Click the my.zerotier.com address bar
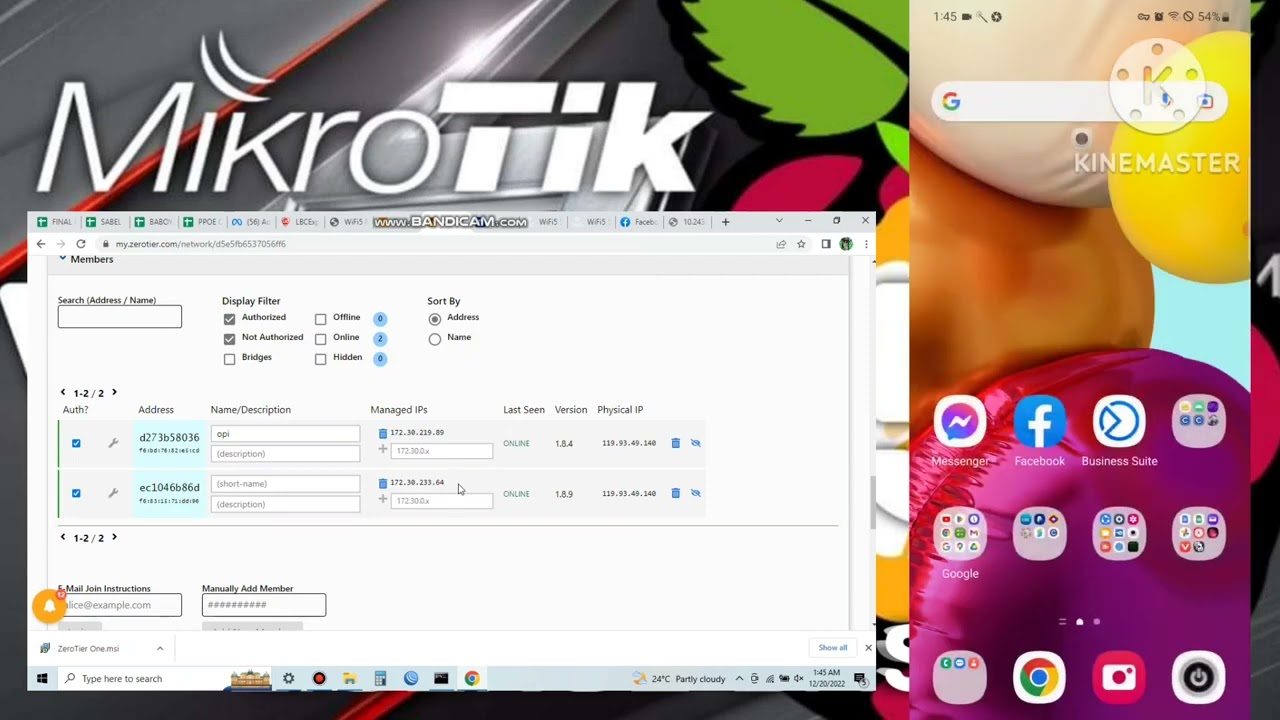Screen dimensions: 1280x720 pos(200,244)
